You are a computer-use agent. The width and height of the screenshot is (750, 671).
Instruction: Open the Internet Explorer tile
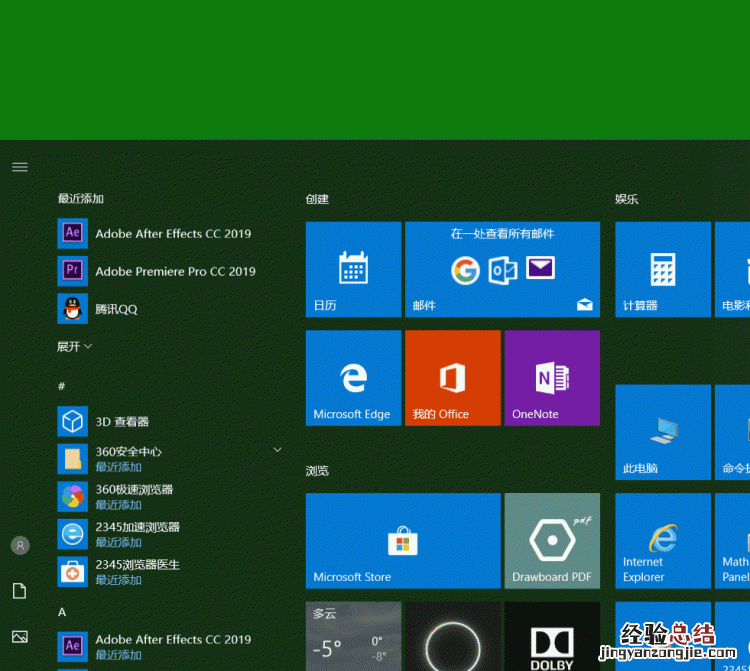click(662, 540)
